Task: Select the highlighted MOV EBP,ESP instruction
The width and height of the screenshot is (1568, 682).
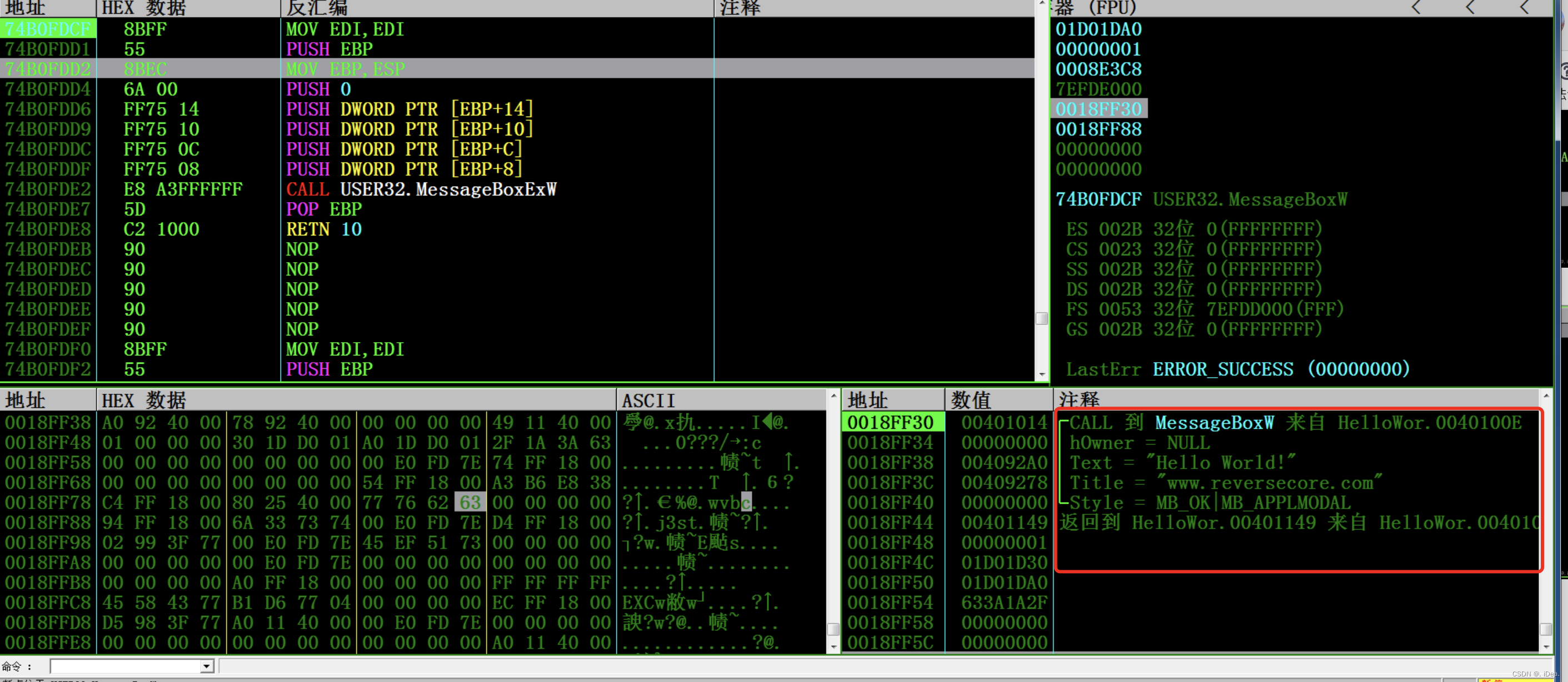Action: (x=346, y=69)
